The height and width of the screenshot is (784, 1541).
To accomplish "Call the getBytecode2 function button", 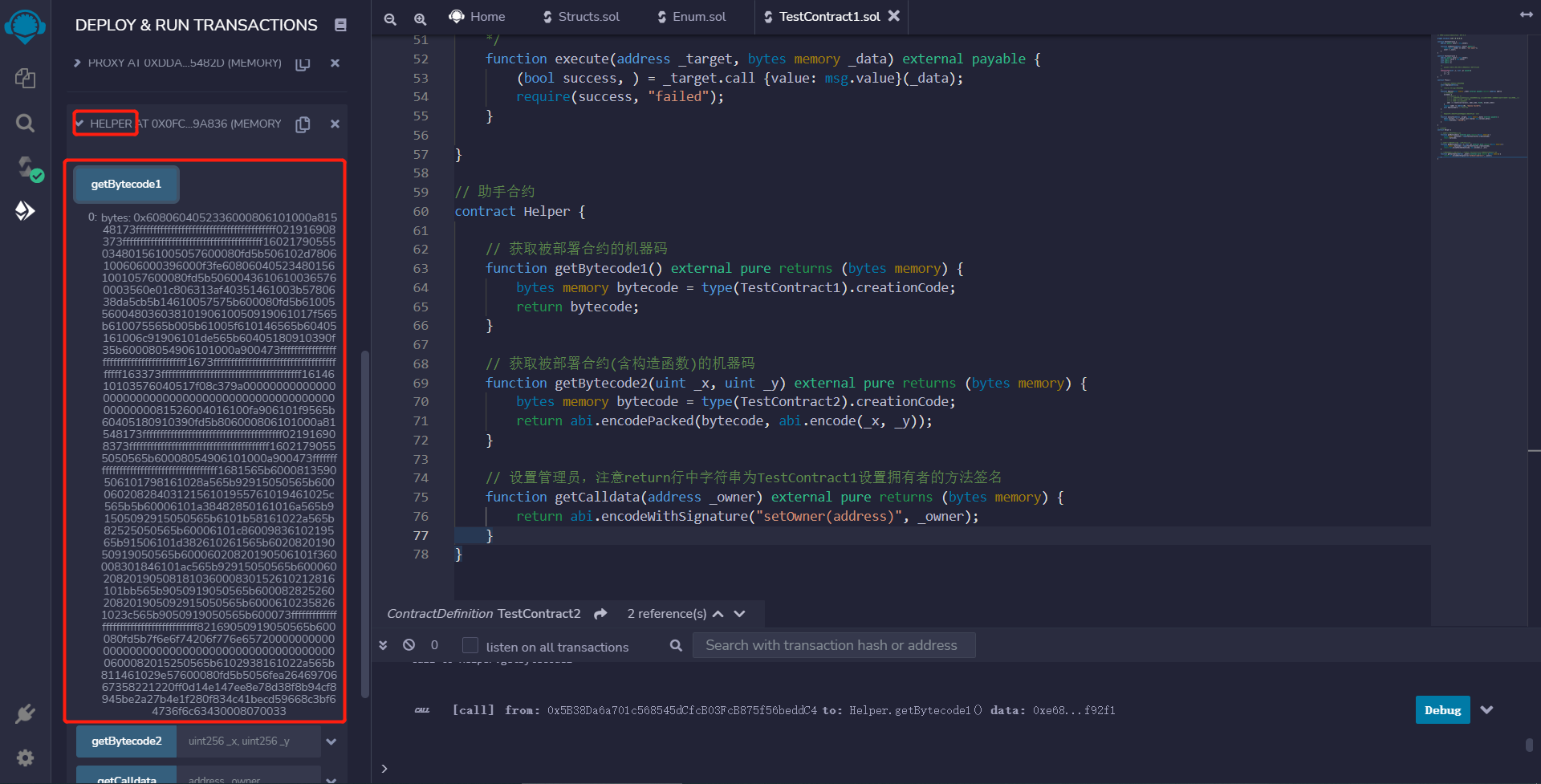I will click(x=127, y=741).
